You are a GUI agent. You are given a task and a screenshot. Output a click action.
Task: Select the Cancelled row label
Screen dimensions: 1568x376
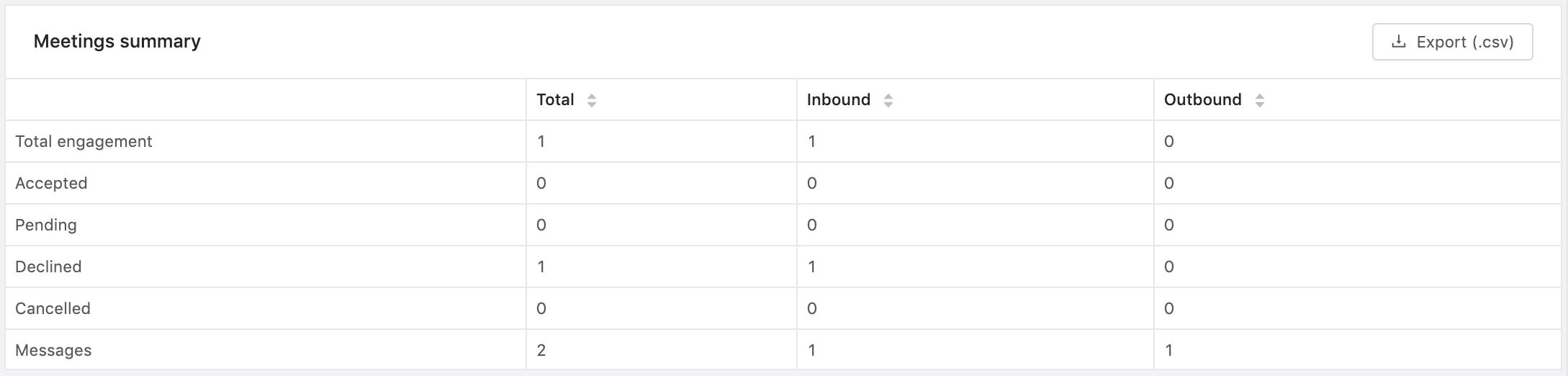coord(53,308)
